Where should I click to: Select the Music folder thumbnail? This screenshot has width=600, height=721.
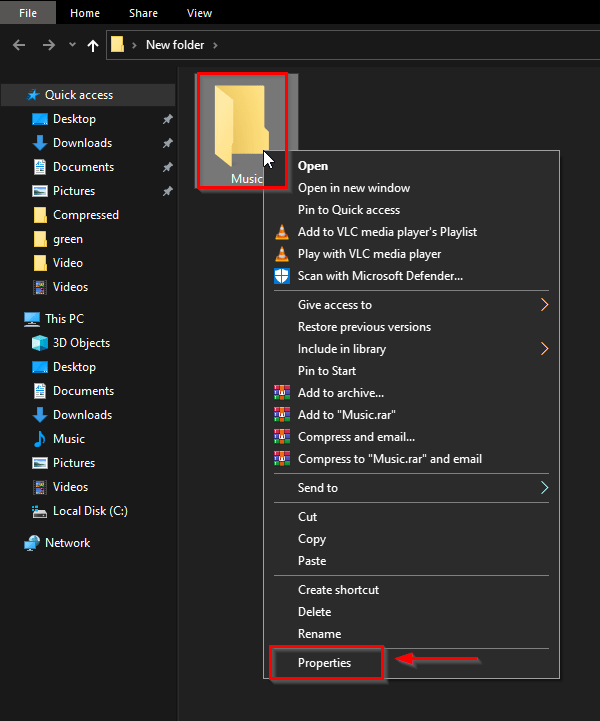(242, 131)
